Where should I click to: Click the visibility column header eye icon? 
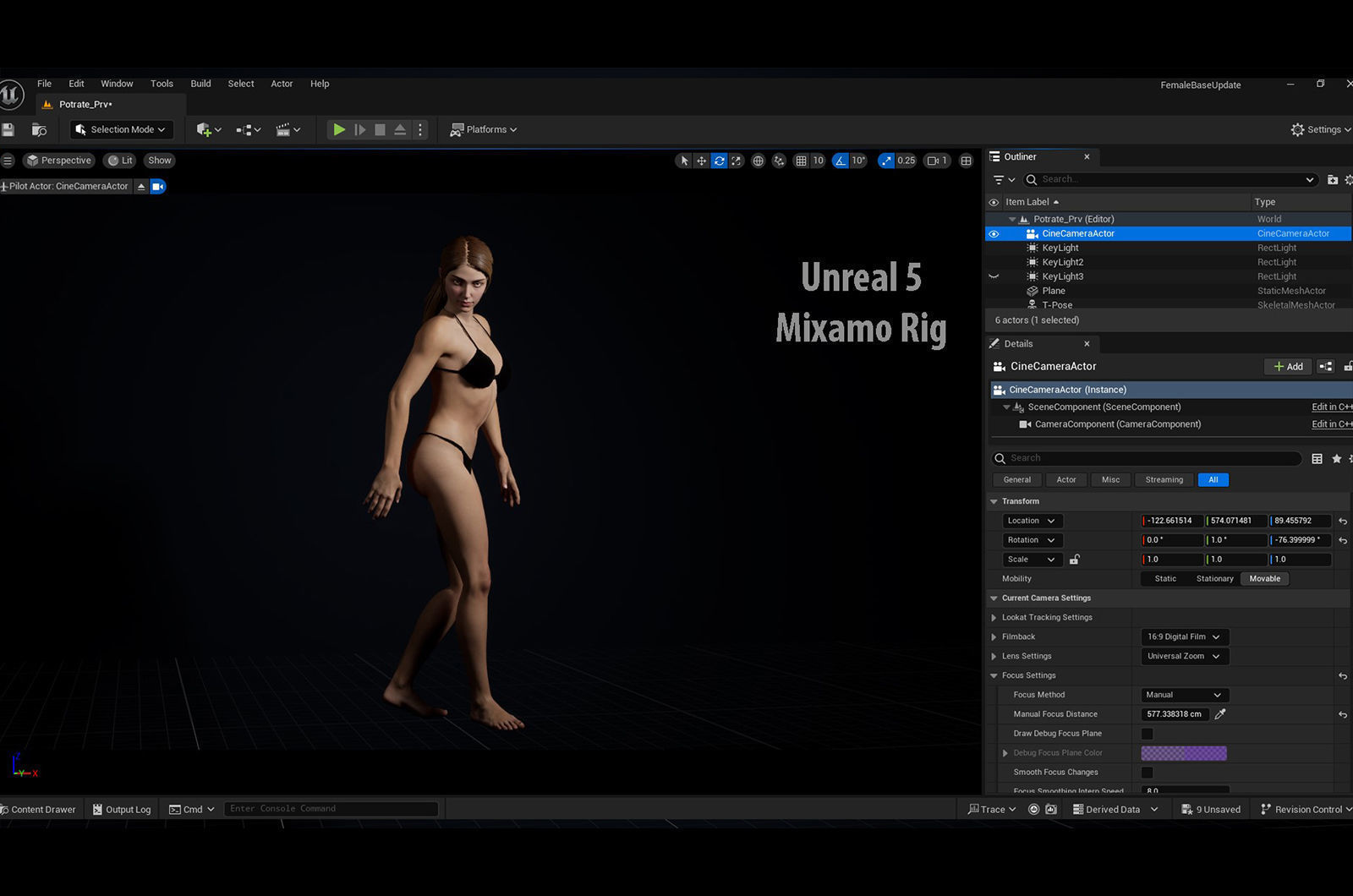(994, 202)
